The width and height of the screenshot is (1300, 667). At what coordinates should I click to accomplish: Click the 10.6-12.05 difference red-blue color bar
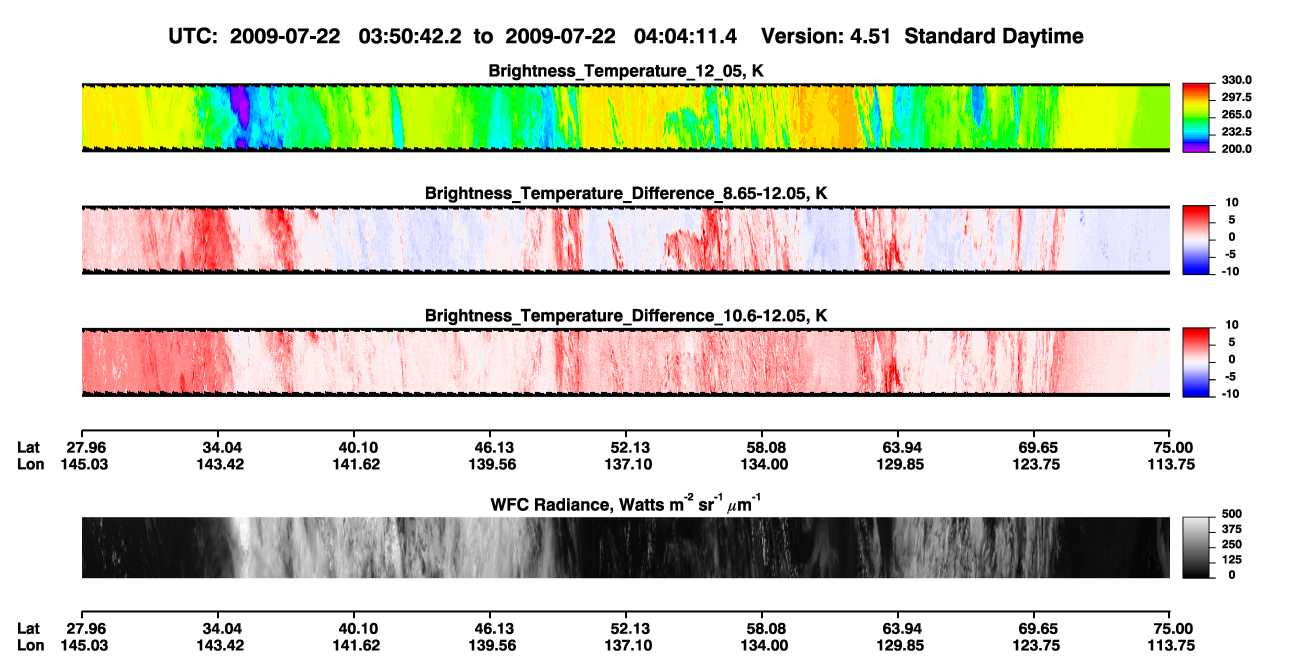pos(1196,360)
